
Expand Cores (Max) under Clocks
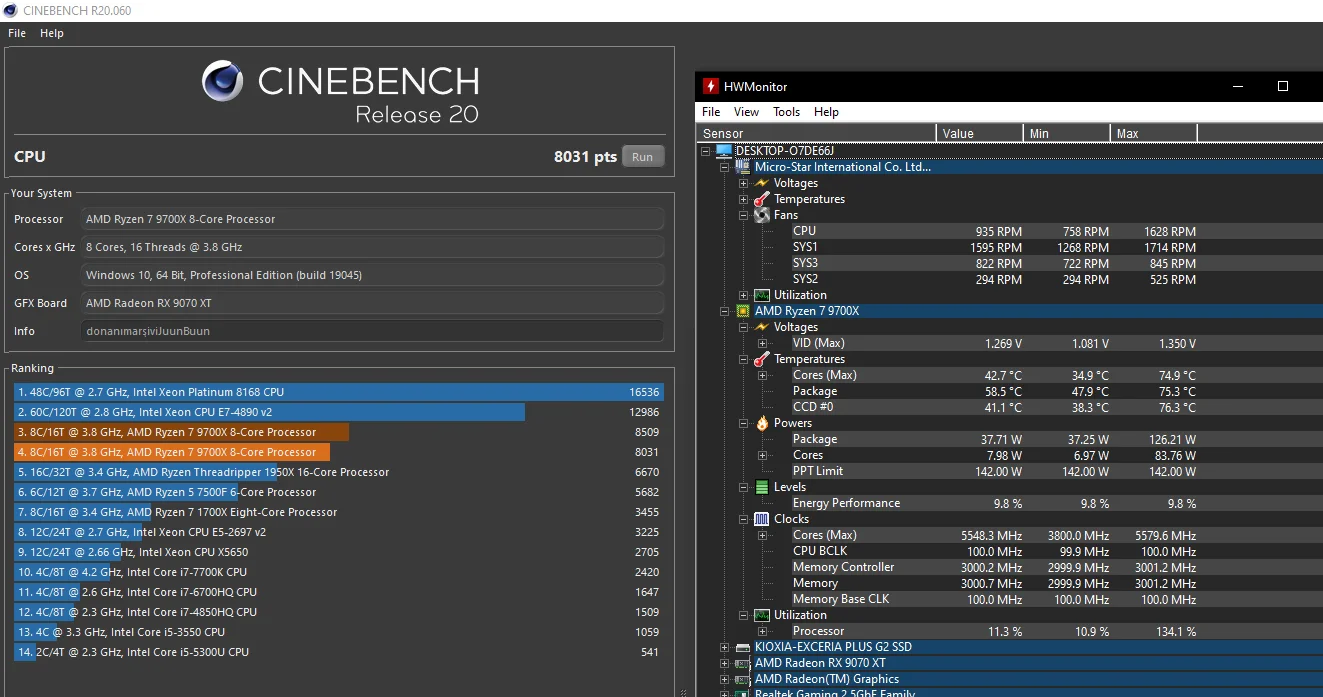pyautogui.click(x=762, y=535)
